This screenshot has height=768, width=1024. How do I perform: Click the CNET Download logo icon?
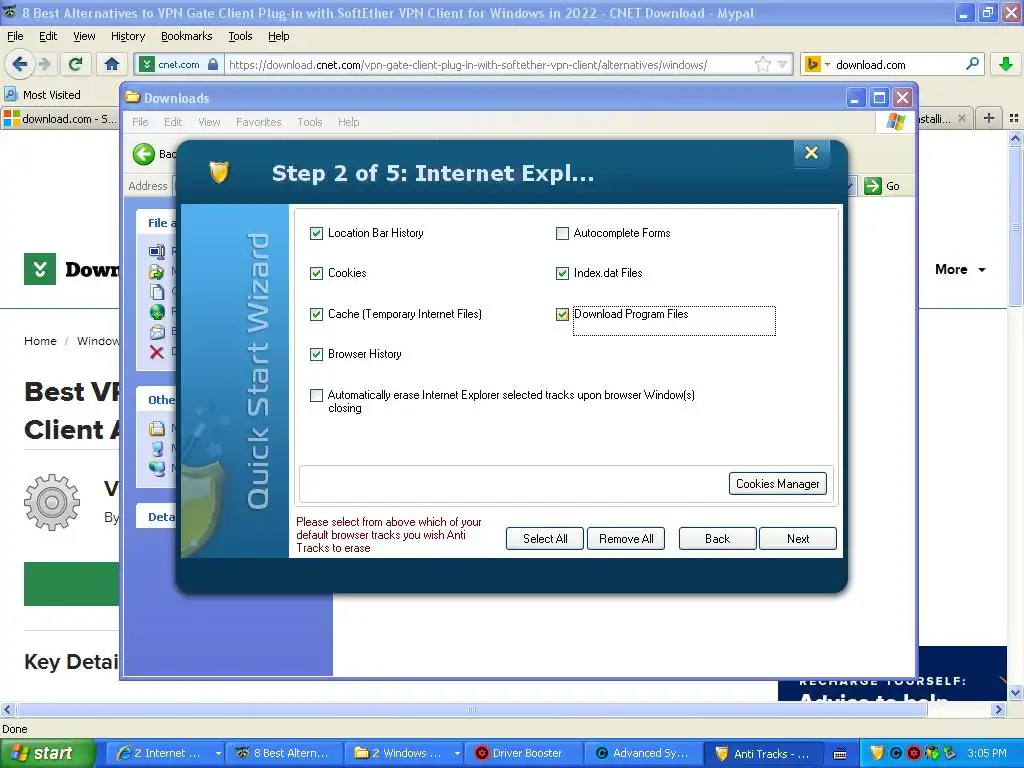(40, 269)
